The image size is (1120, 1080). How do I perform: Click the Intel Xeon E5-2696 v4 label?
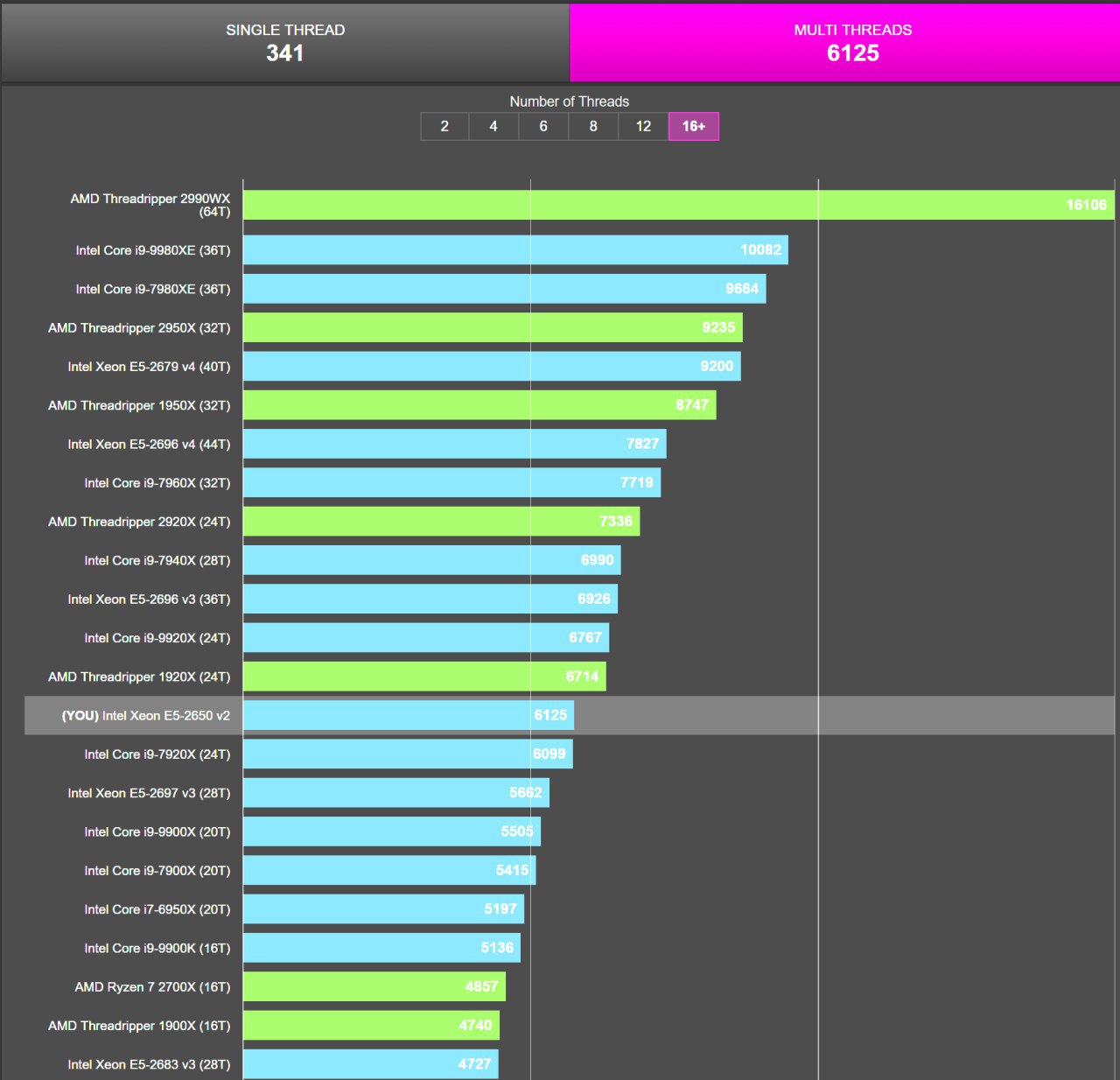[150, 445]
